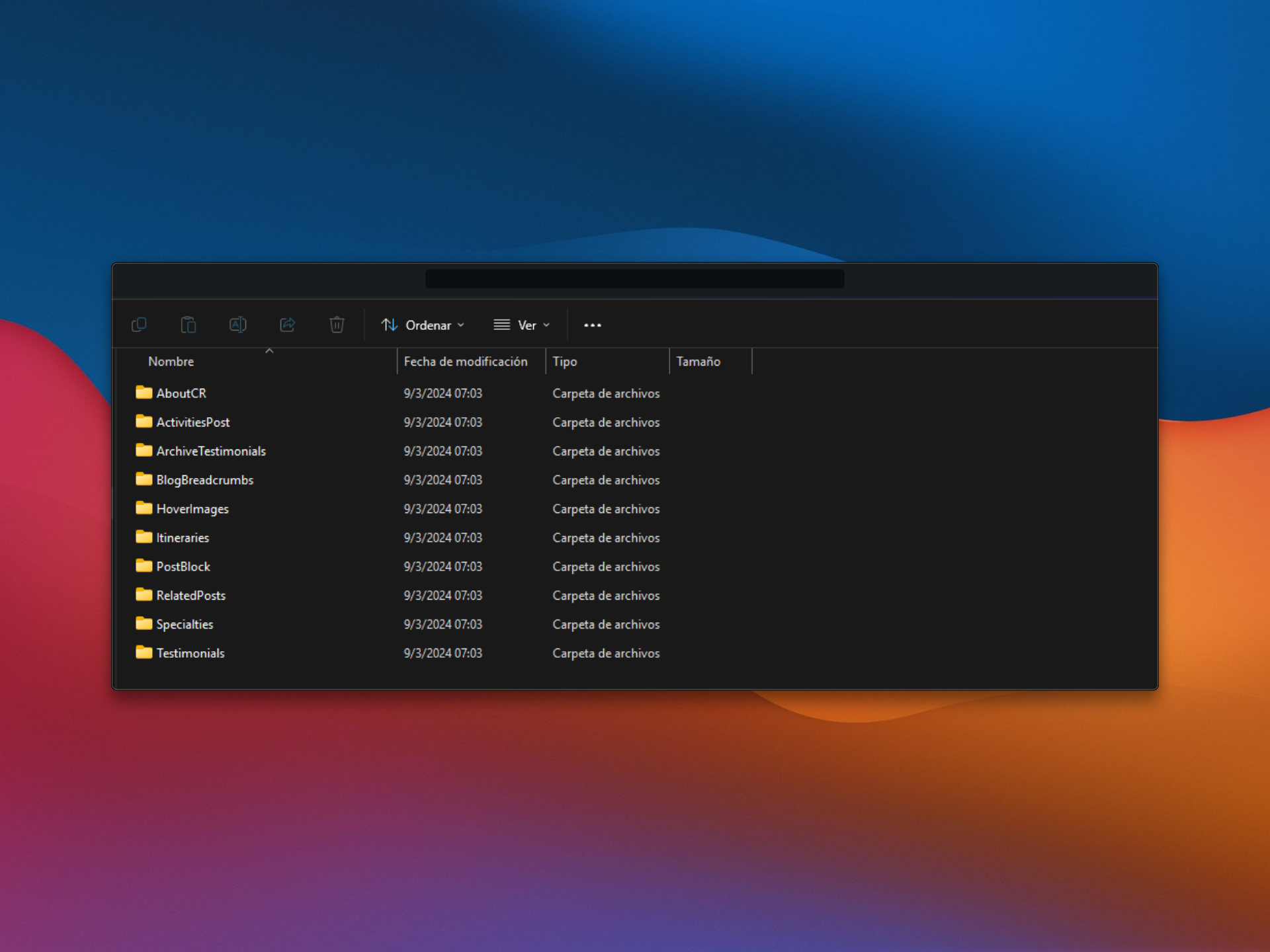Select the ActivitiesPost folder icon

tap(144, 422)
